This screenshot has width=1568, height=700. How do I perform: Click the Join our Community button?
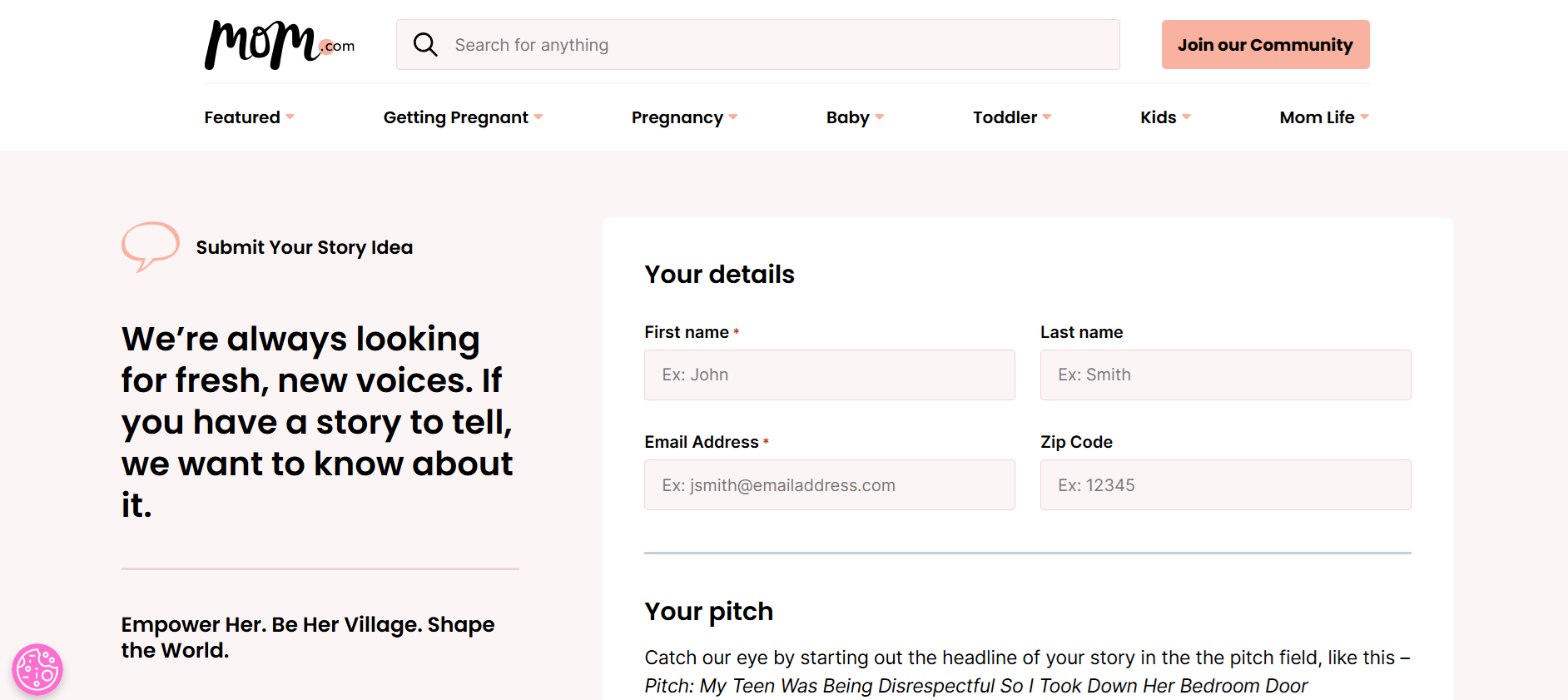pyautogui.click(x=1265, y=45)
